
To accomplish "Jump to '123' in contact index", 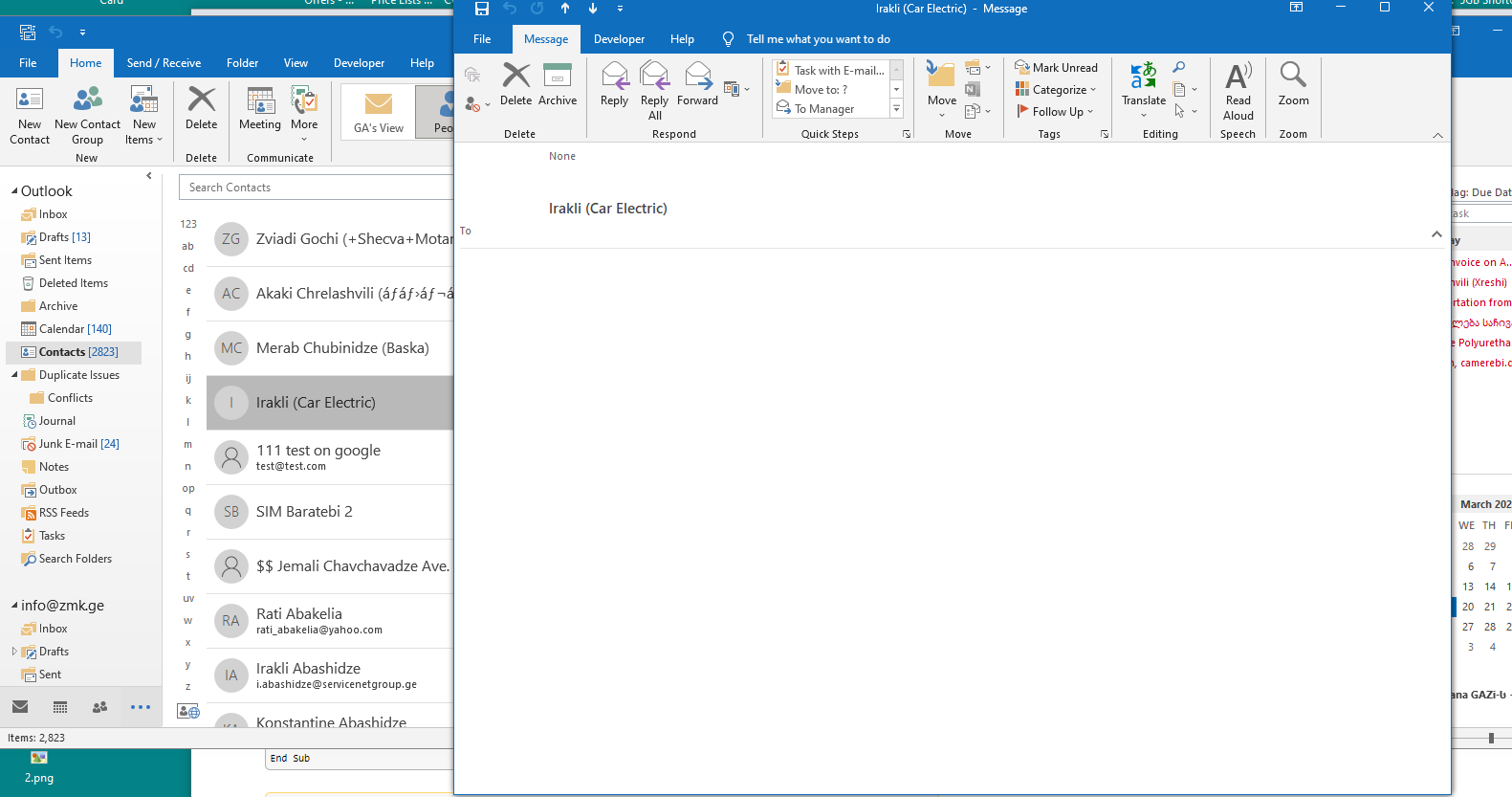I will tap(188, 224).
